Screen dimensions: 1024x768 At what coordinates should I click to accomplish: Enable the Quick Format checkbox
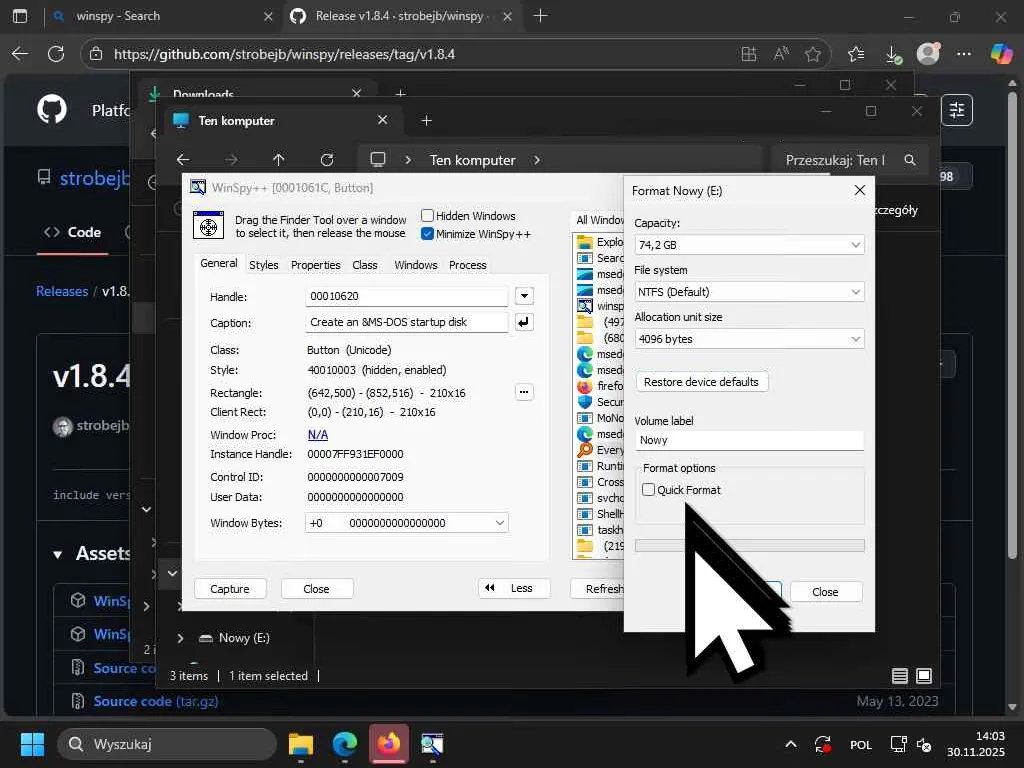(x=648, y=489)
